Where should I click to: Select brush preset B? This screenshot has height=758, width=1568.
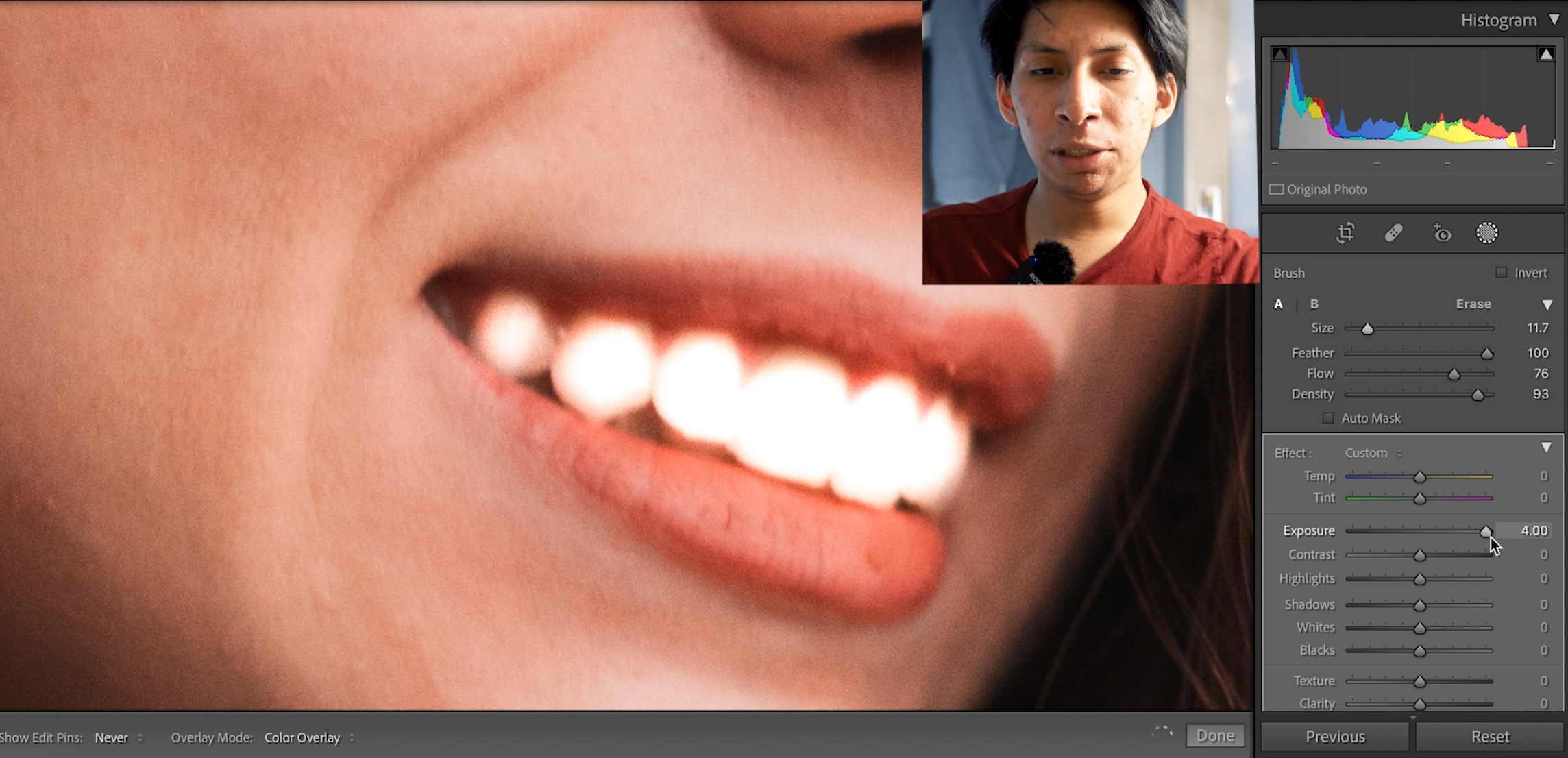[x=1315, y=304]
